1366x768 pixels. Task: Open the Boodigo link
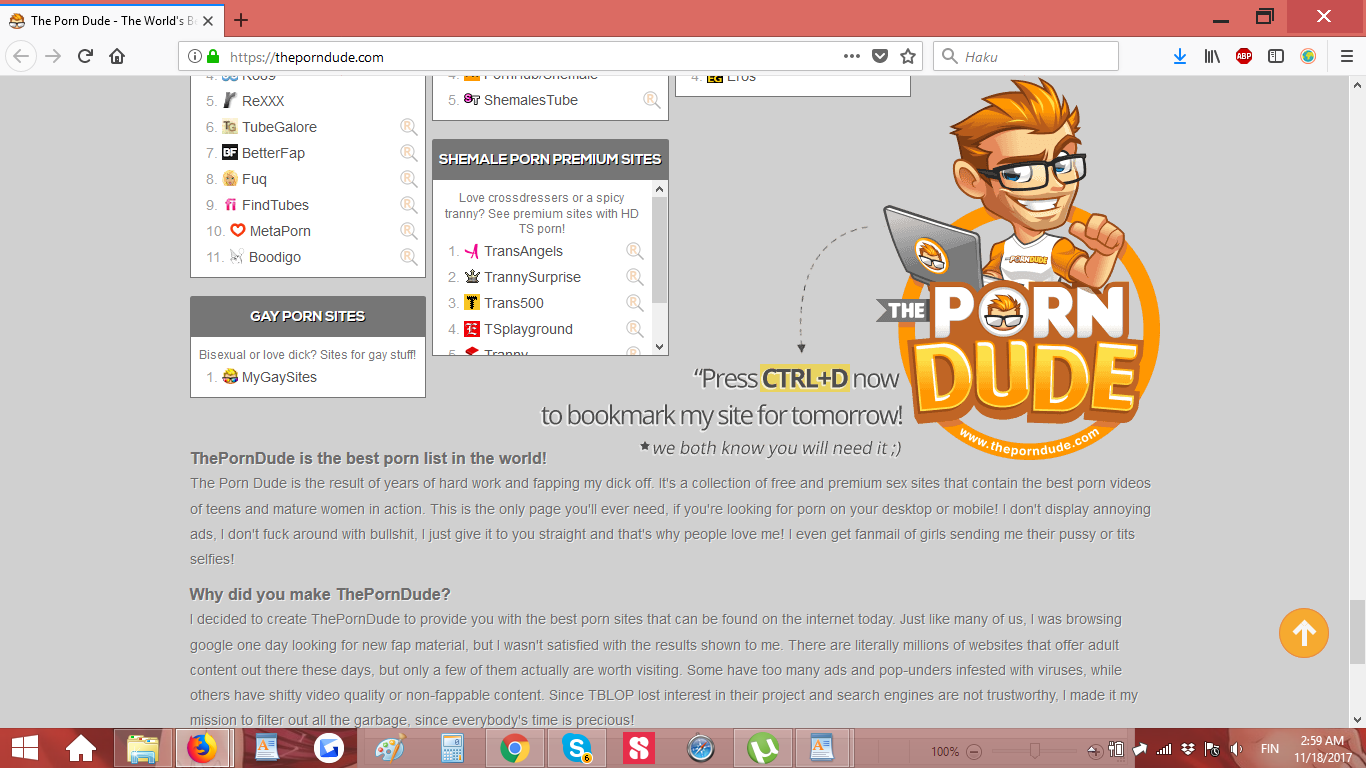click(x=275, y=257)
